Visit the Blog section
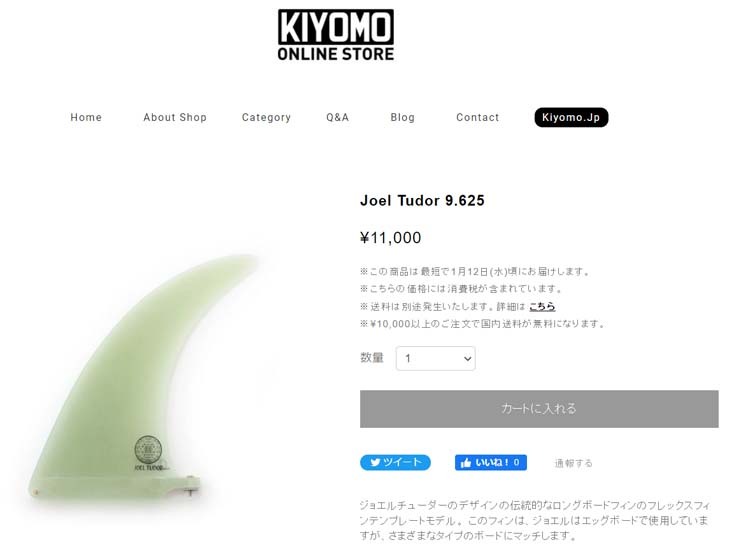The image size is (730, 555). pos(403,117)
